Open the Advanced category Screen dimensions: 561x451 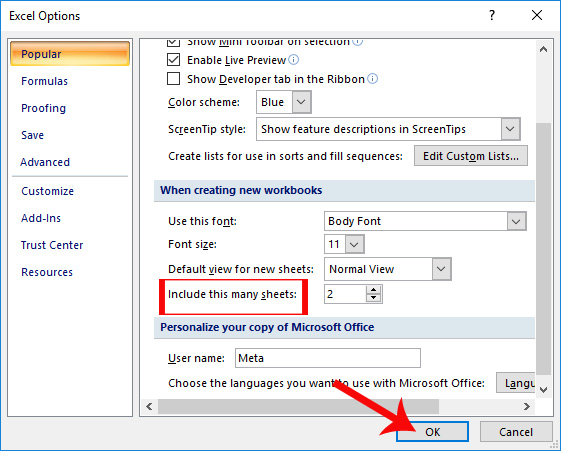coord(45,162)
